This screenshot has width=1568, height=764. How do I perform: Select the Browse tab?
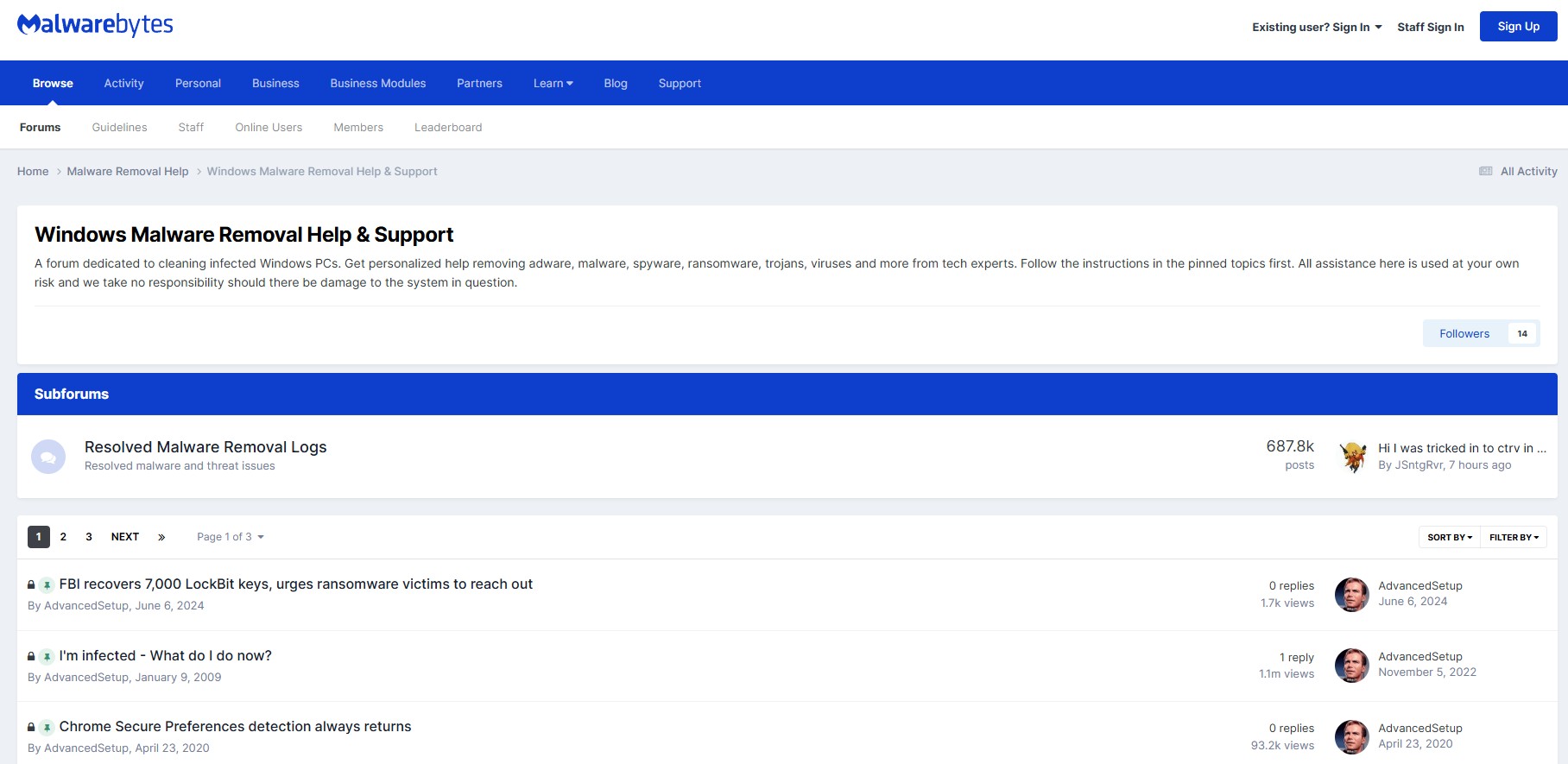[x=53, y=83]
